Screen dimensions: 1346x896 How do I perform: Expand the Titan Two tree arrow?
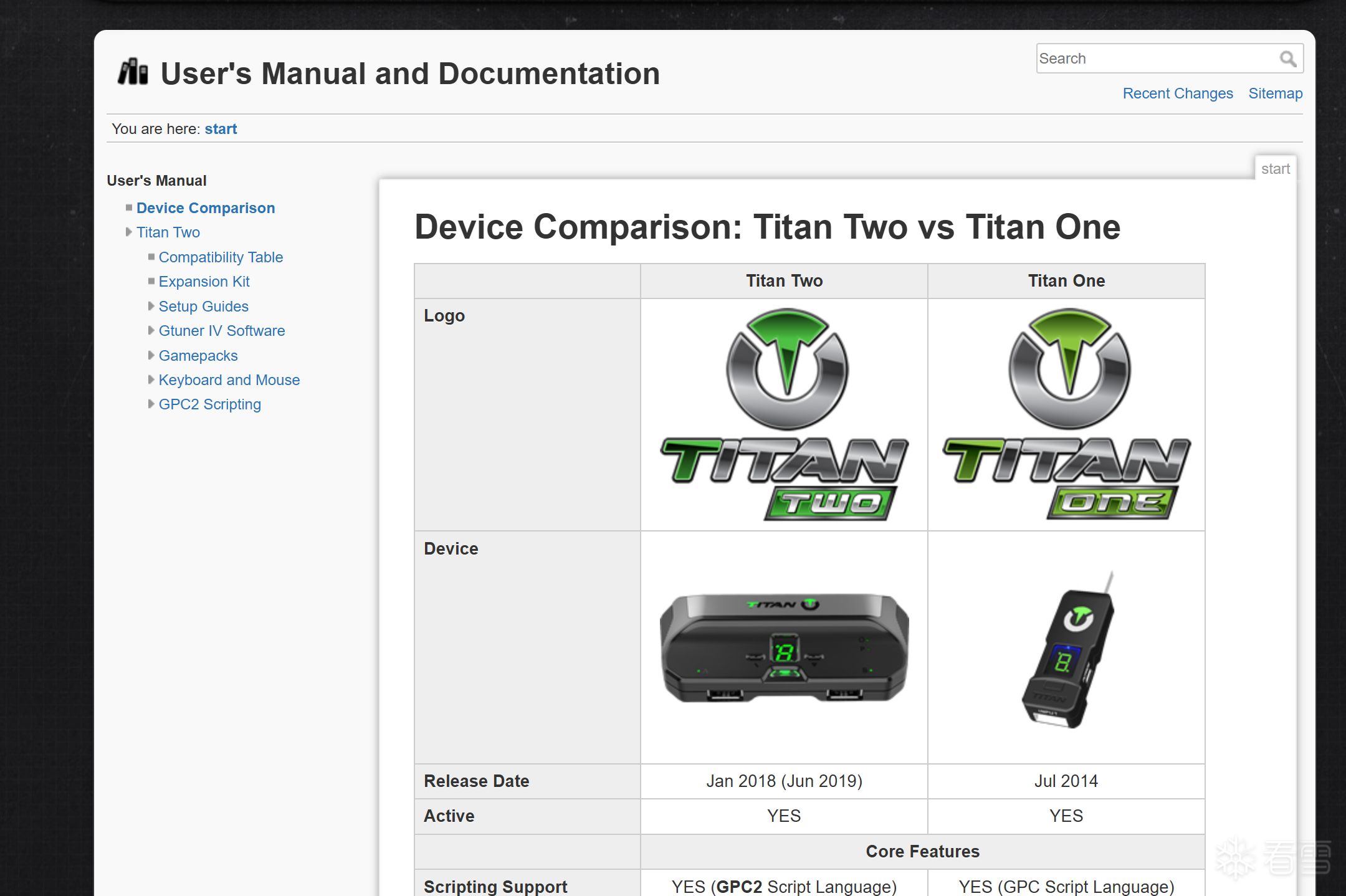pyautogui.click(x=129, y=232)
